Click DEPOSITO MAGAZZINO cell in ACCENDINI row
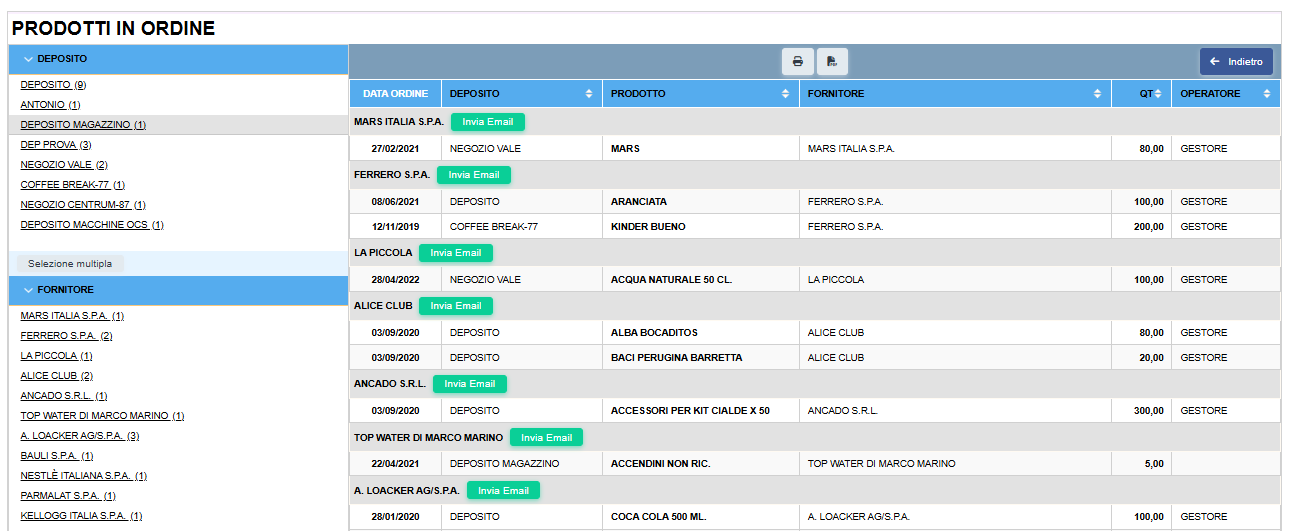 point(521,464)
